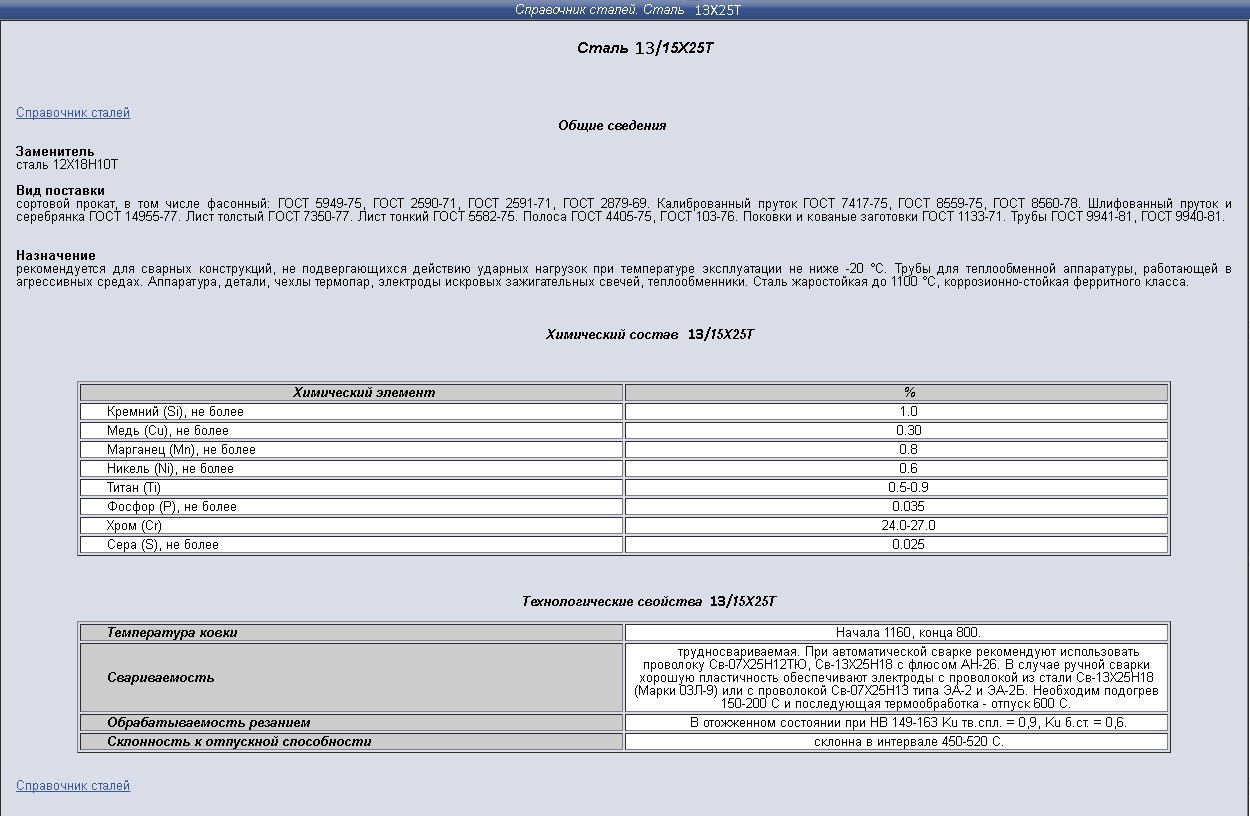Select the Заменитель label

(55, 152)
